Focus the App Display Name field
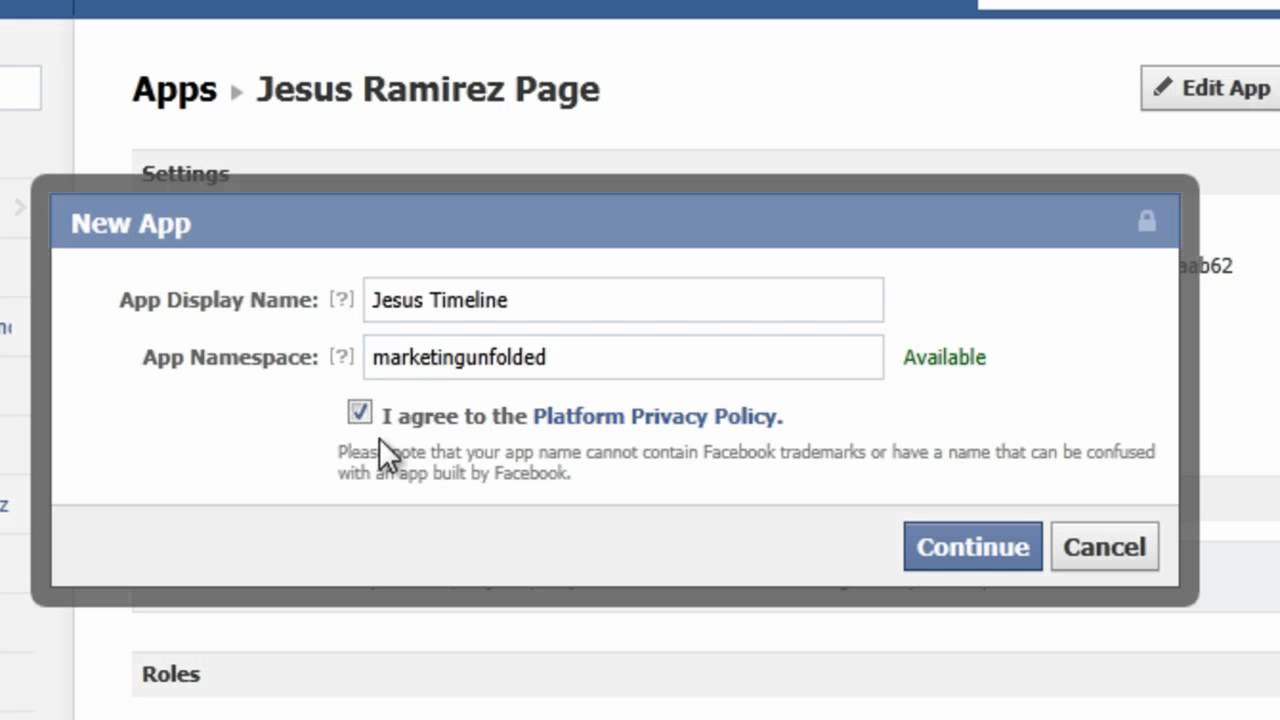1280x720 pixels. click(x=623, y=300)
